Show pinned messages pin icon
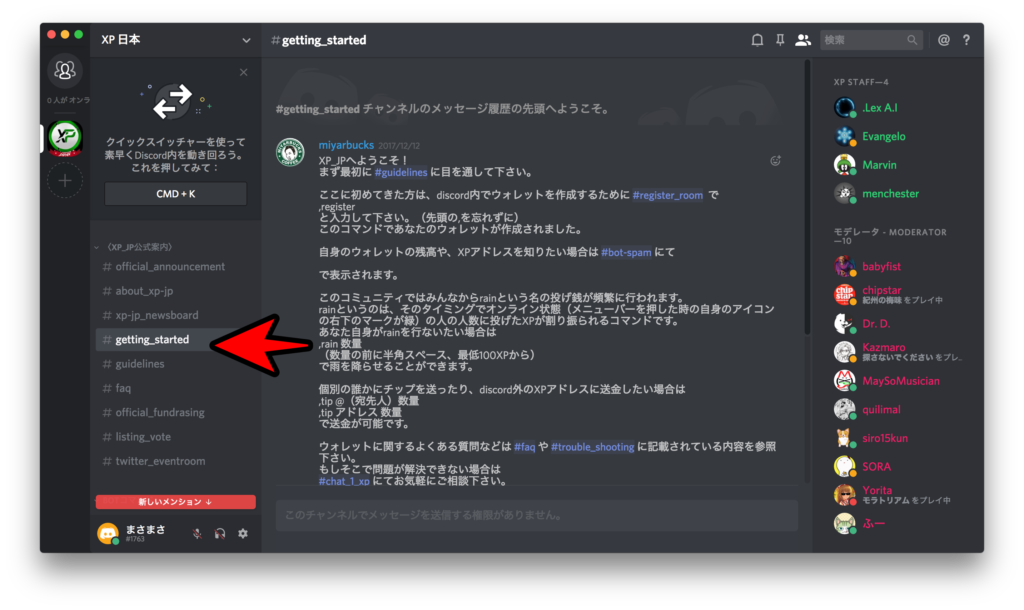 pos(780,40)
